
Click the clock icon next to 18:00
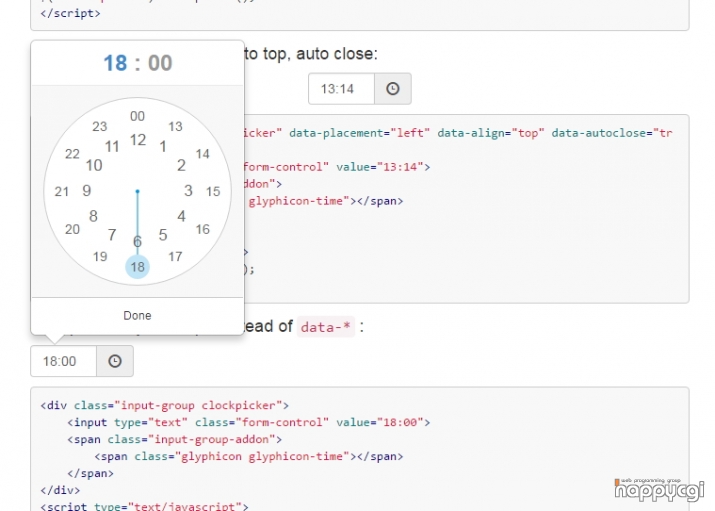(115, 361)
